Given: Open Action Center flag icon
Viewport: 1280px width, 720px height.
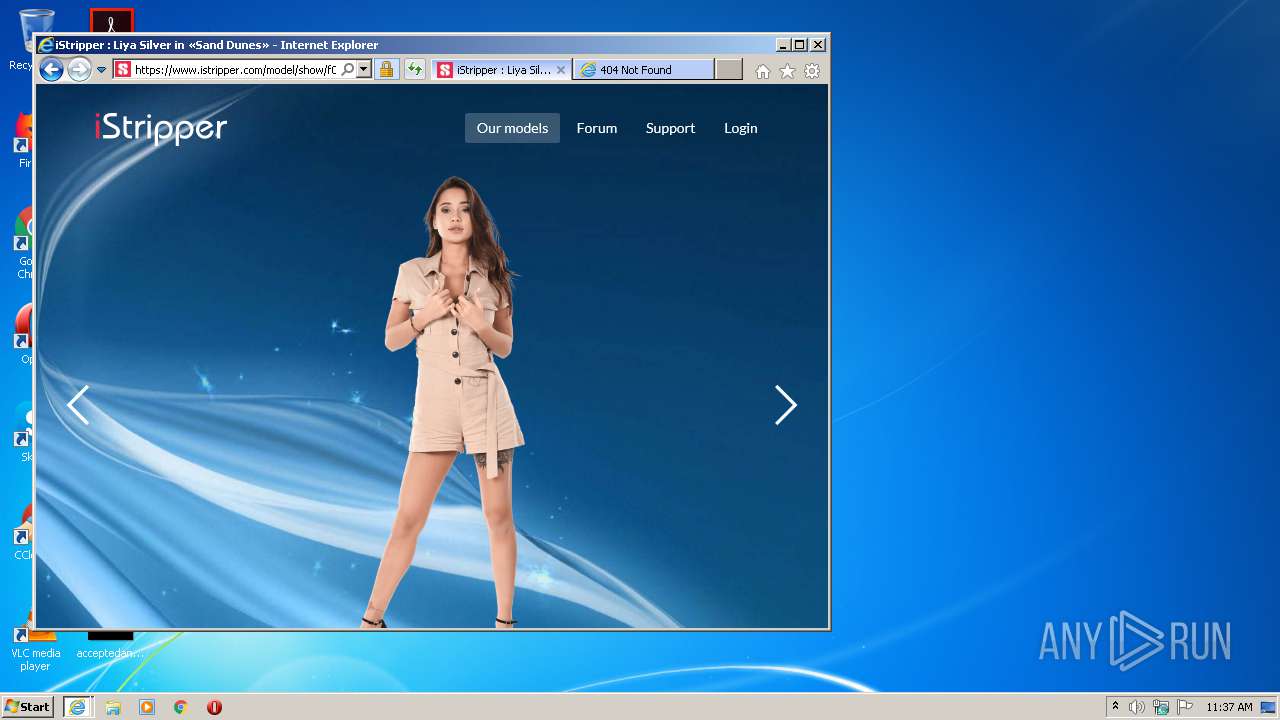Looking at the screenshot, I should [x=1185, y=707].
